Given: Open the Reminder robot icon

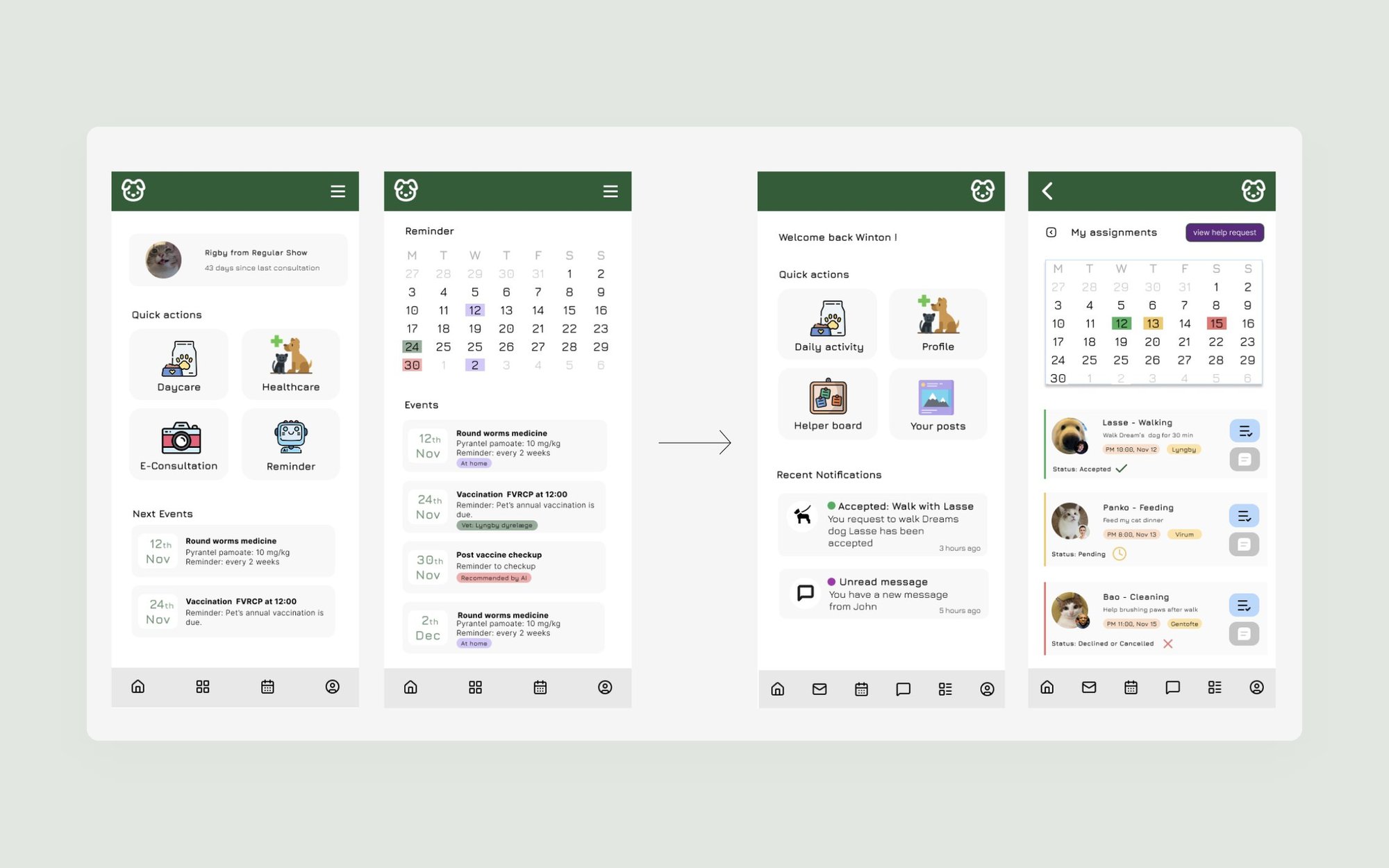Looking at the screenshot, I should [x=291, y=437].
